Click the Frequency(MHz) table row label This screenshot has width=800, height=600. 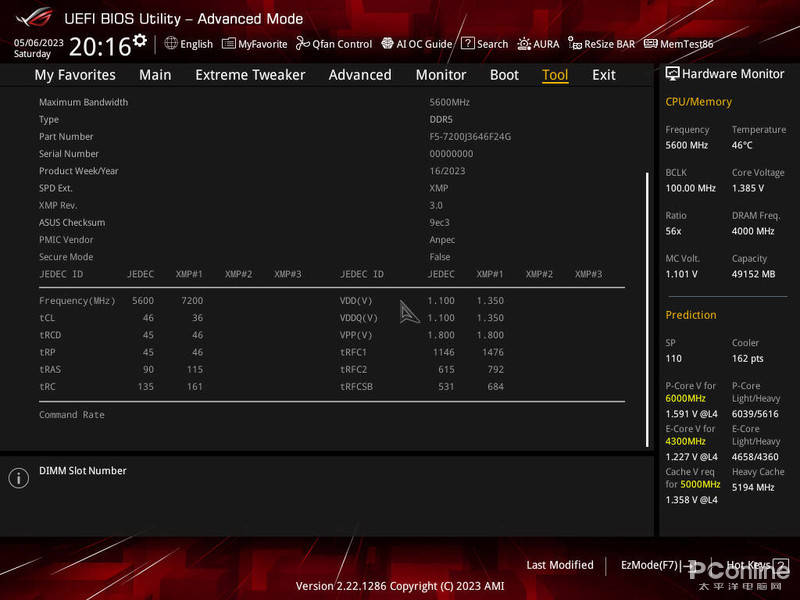pos(77,301)
